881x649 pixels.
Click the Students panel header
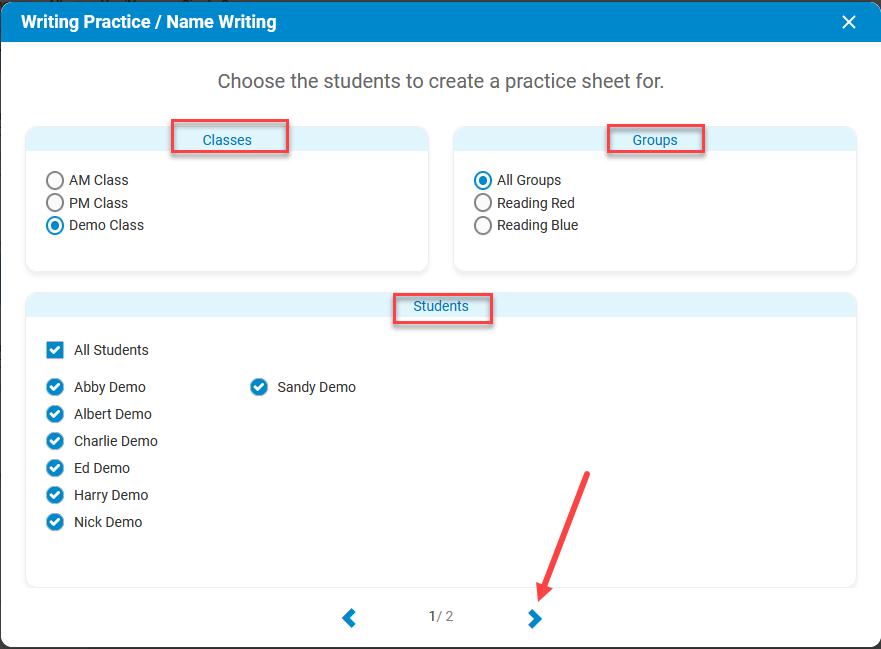[441, 306]
